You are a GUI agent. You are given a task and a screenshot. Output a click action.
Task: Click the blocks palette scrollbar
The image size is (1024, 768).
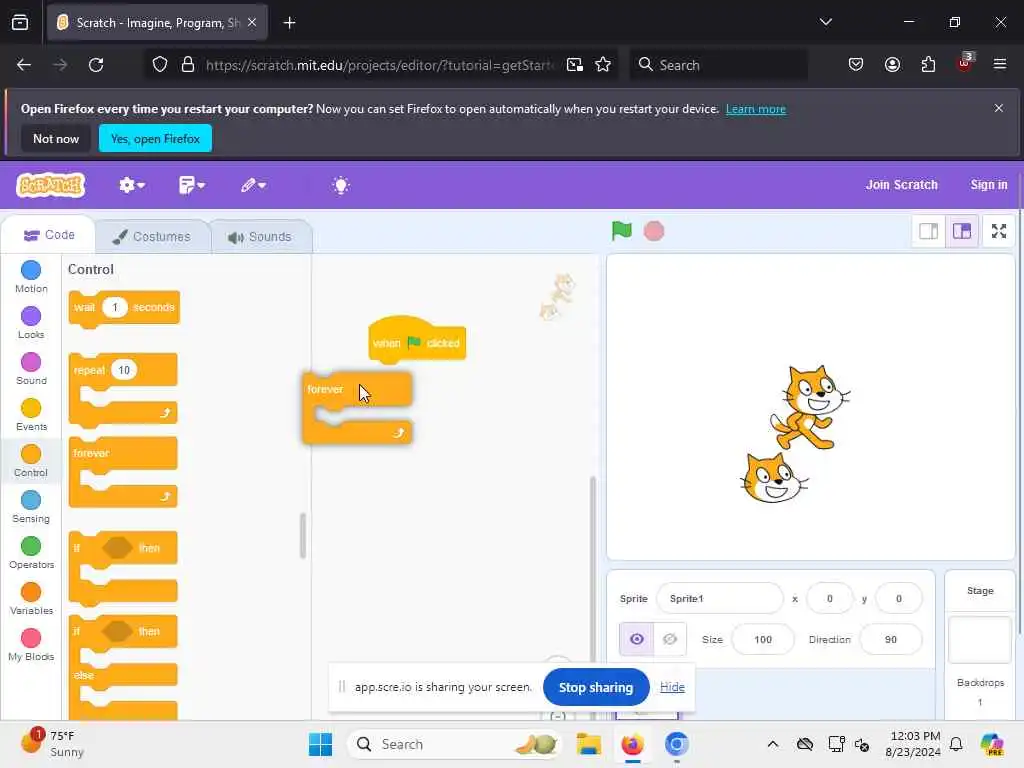302,536
